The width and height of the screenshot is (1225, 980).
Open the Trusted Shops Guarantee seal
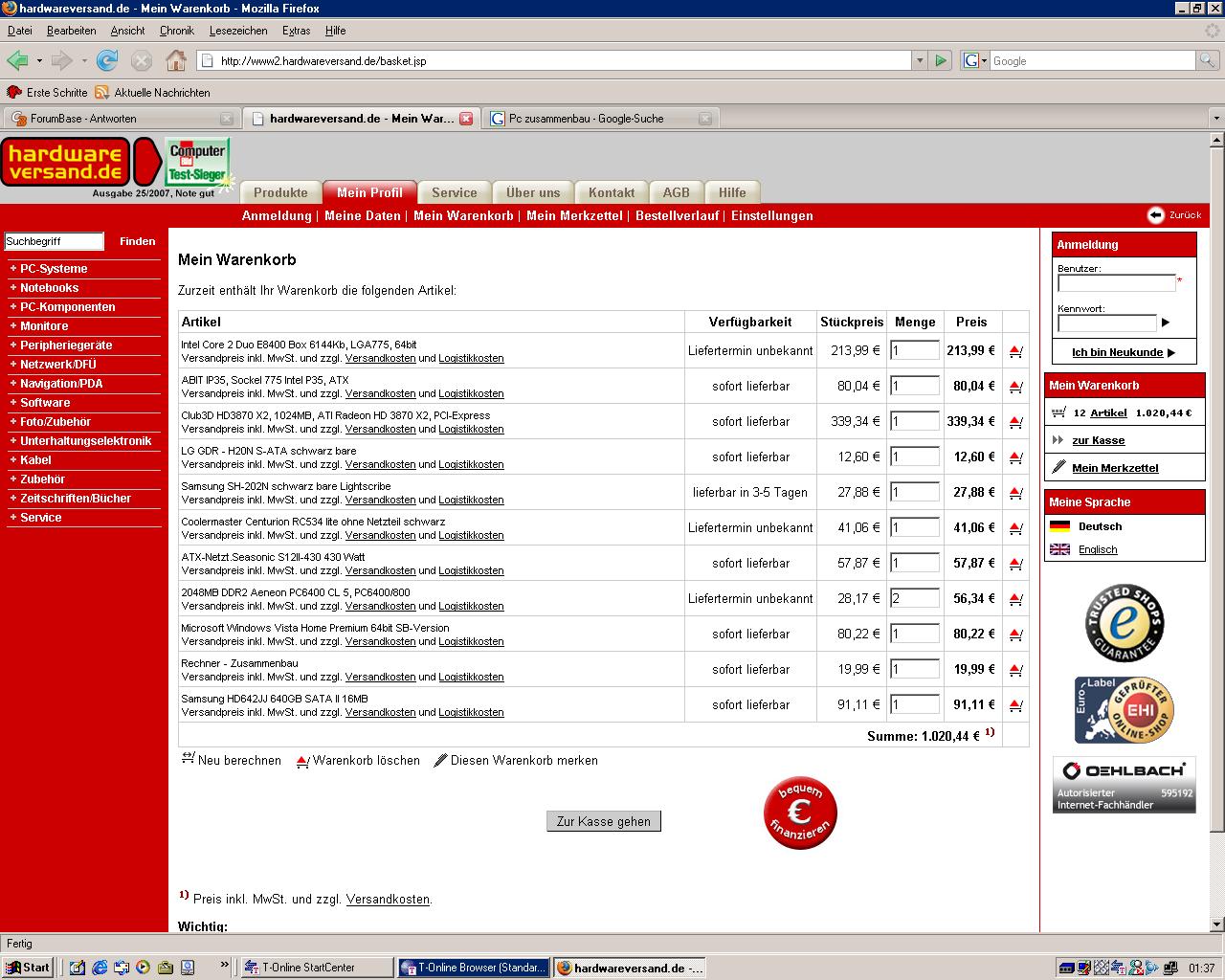[x=1125, y=623]
